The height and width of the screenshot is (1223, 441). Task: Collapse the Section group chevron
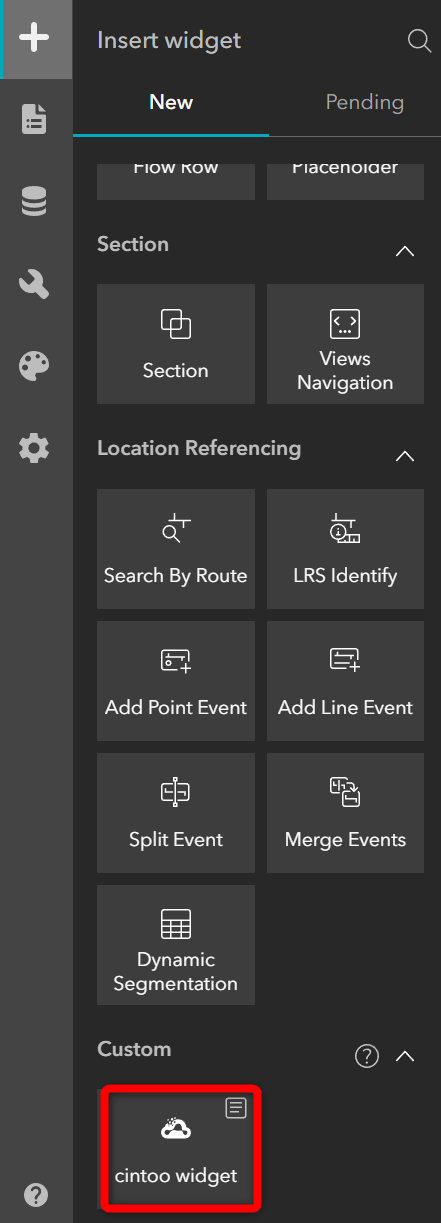(x=405, y=251)
